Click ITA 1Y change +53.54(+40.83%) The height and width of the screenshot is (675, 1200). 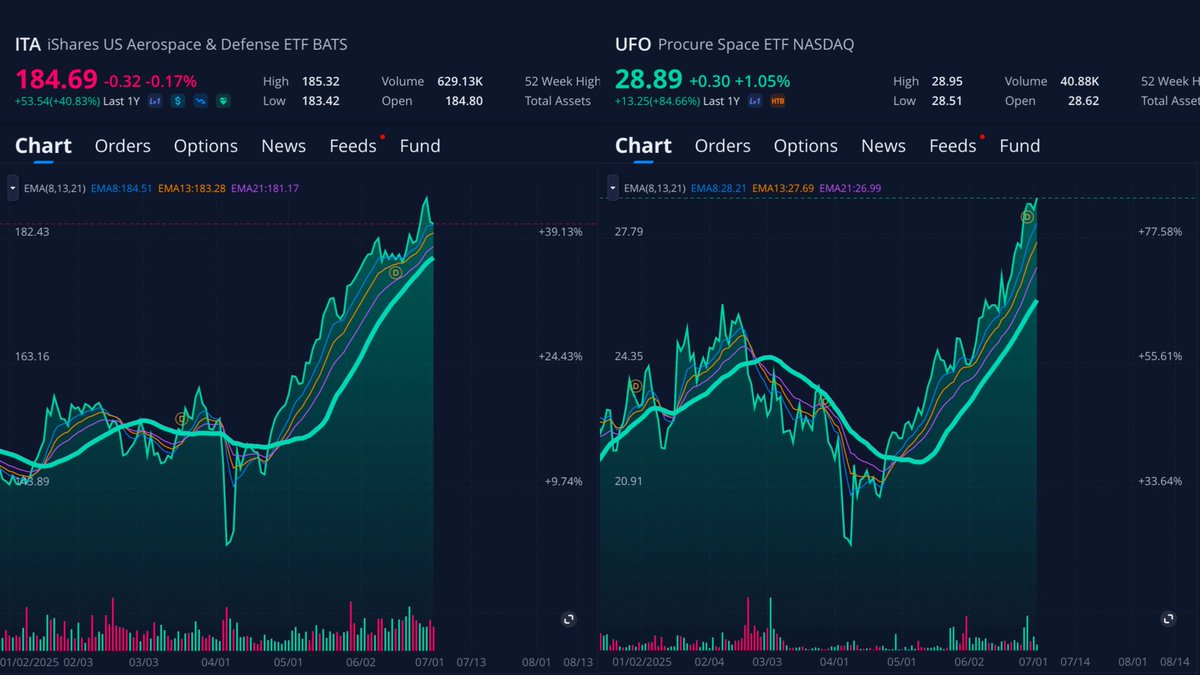[x=57, y=101]
